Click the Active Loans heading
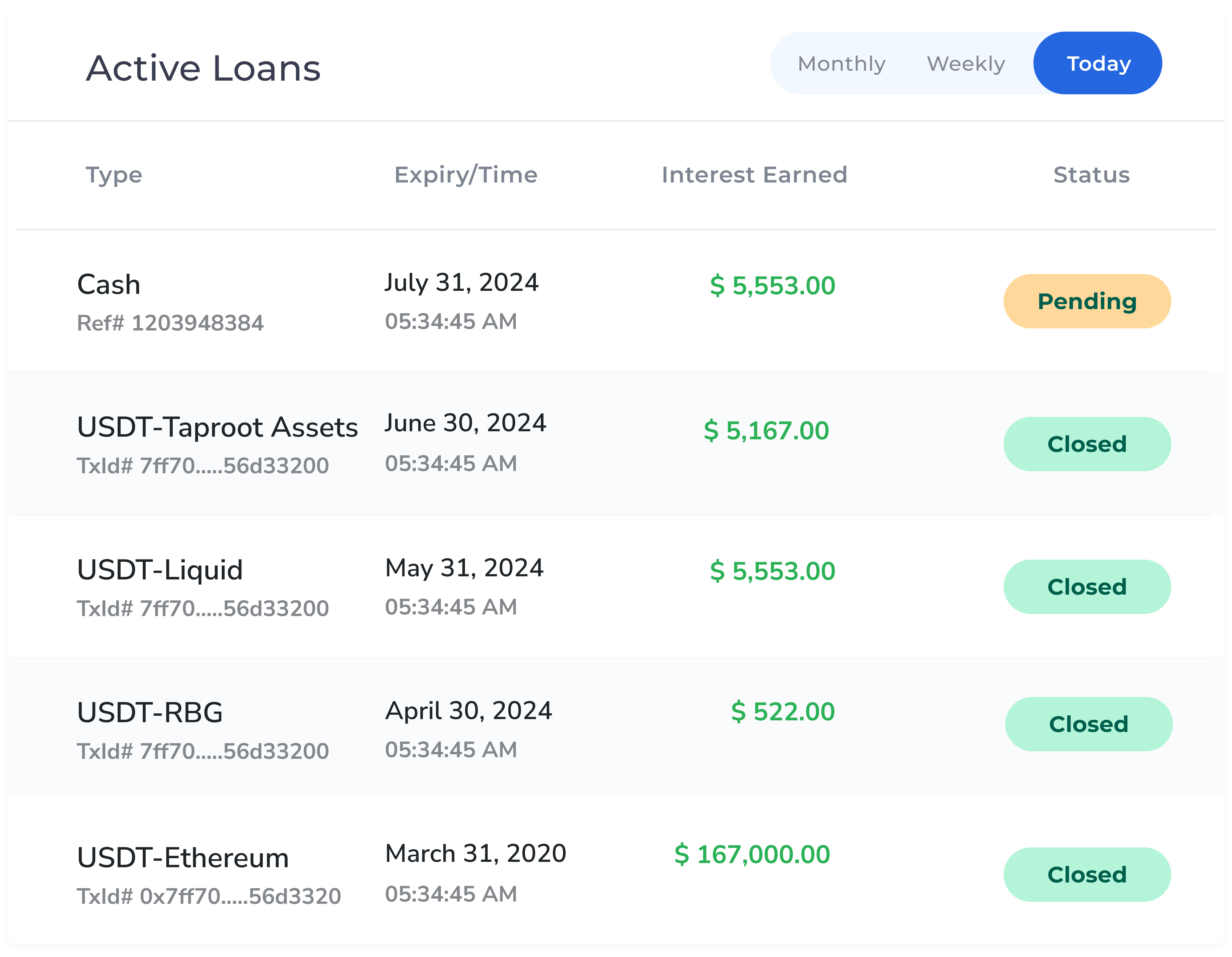1232x957 pixels. 204,69
